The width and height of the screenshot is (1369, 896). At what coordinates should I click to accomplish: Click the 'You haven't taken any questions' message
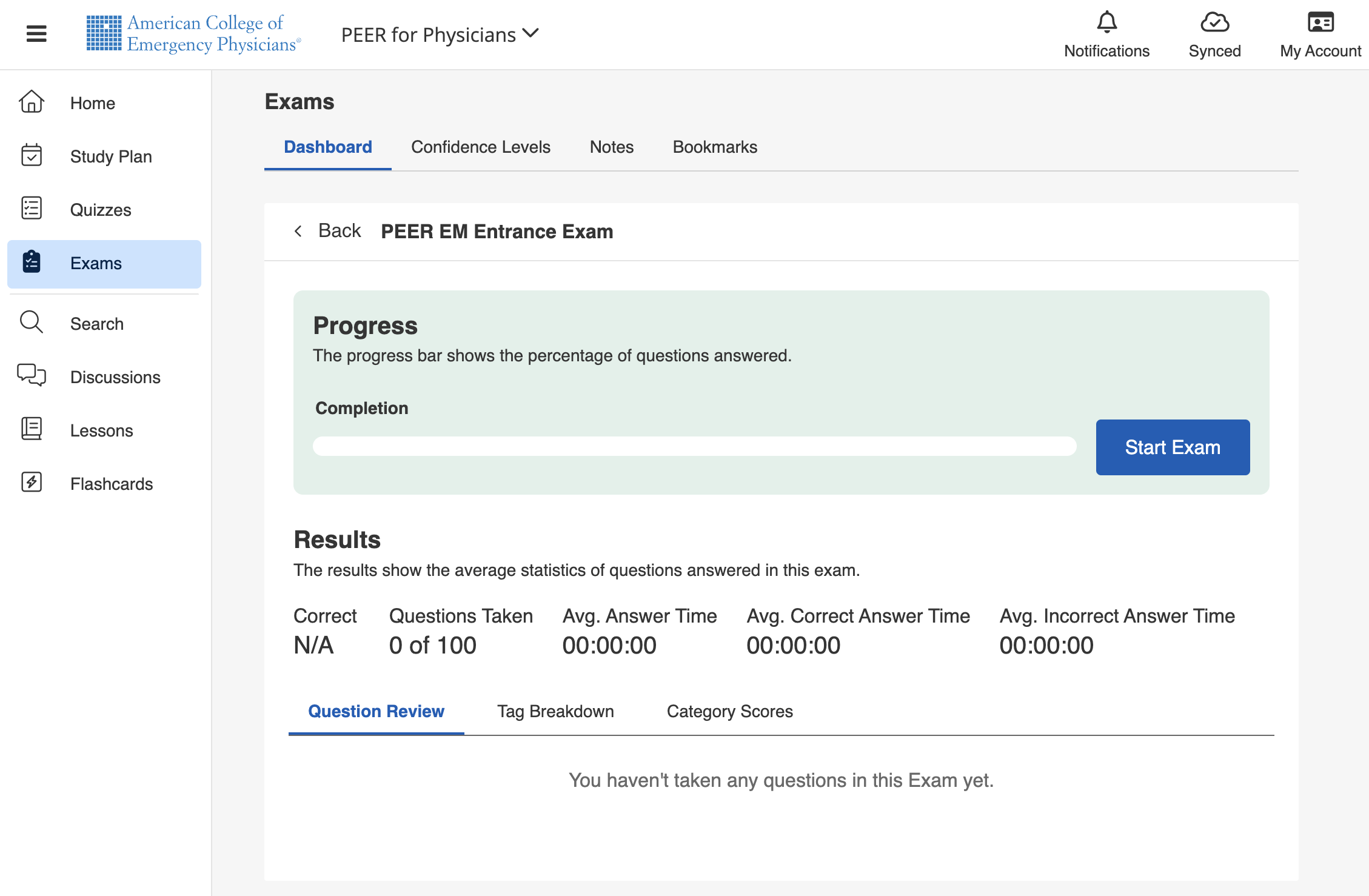(x=782, y=780)
